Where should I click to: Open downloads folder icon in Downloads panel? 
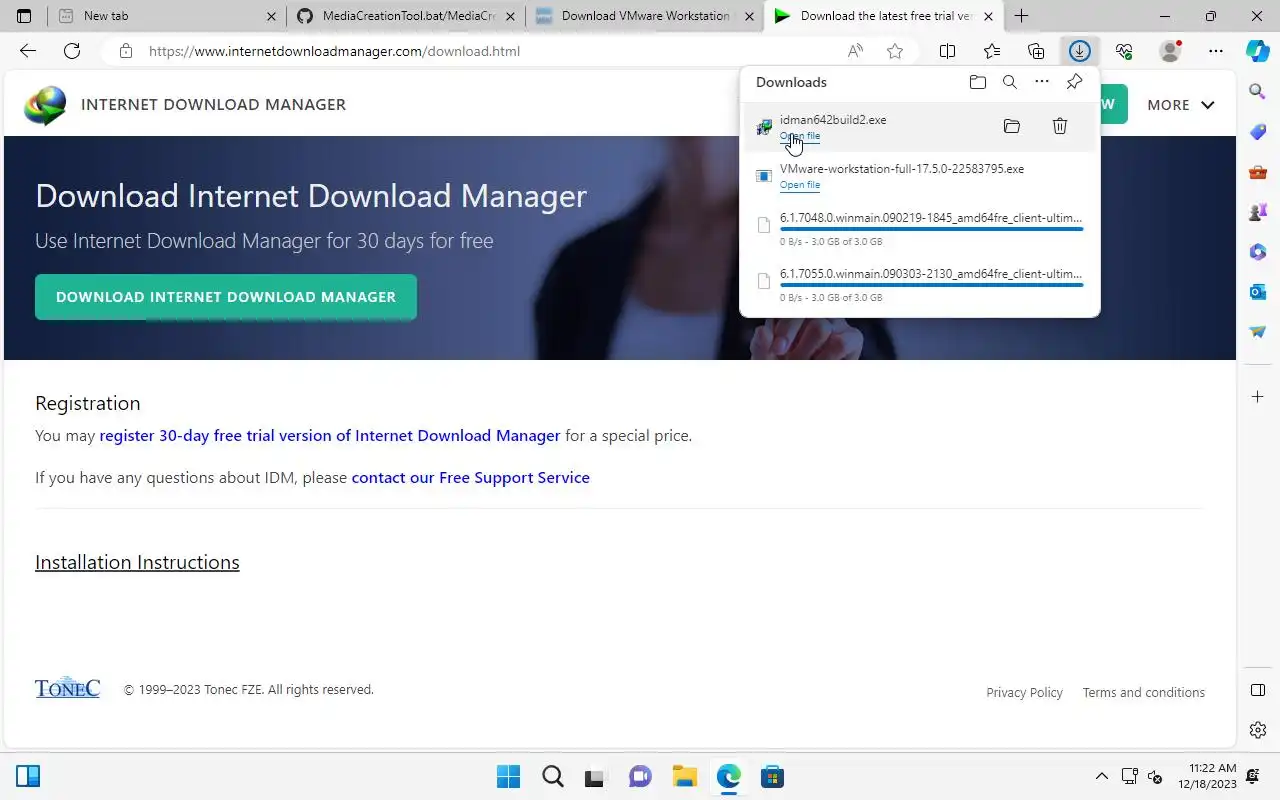coord(978,82)
